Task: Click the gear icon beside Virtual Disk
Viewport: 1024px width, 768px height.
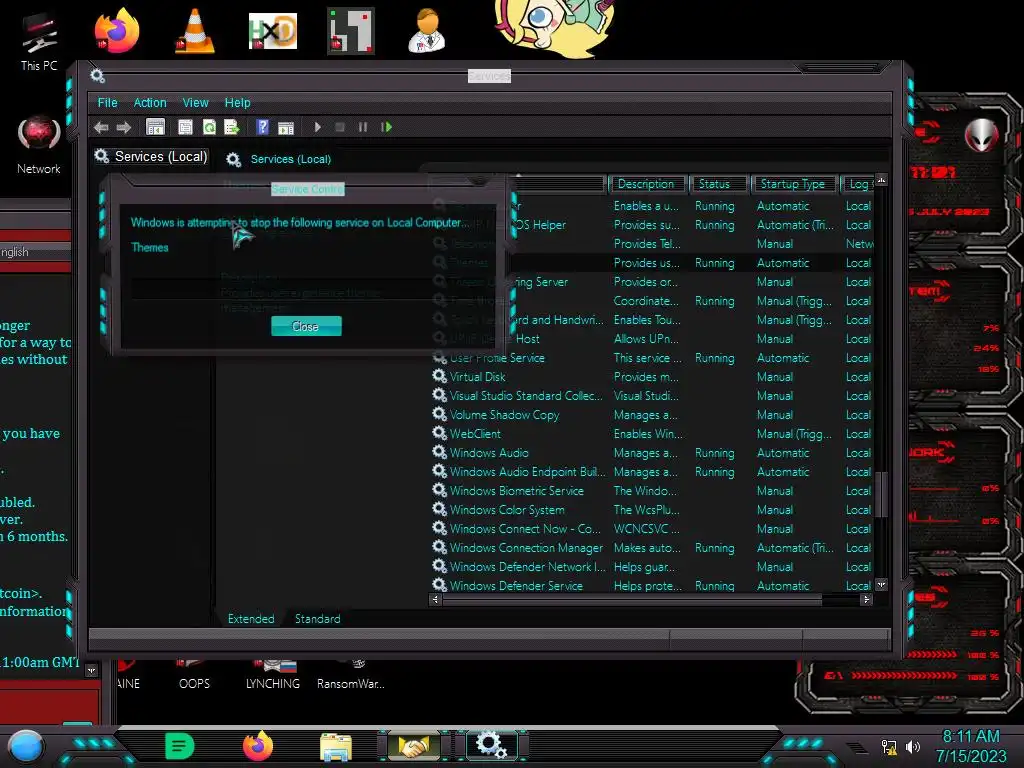Action: (x=440, y=376)
